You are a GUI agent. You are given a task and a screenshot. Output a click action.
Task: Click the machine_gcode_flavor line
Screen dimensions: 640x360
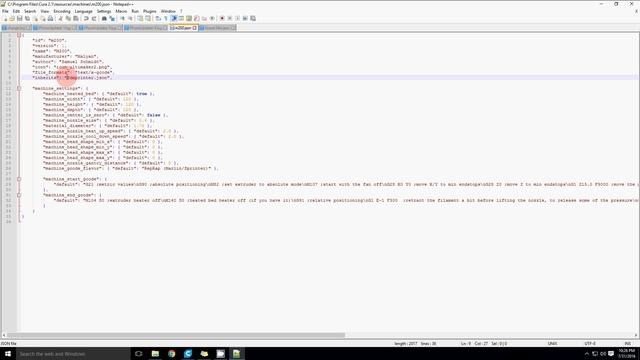pyautogui.click(x=131, y=168)
